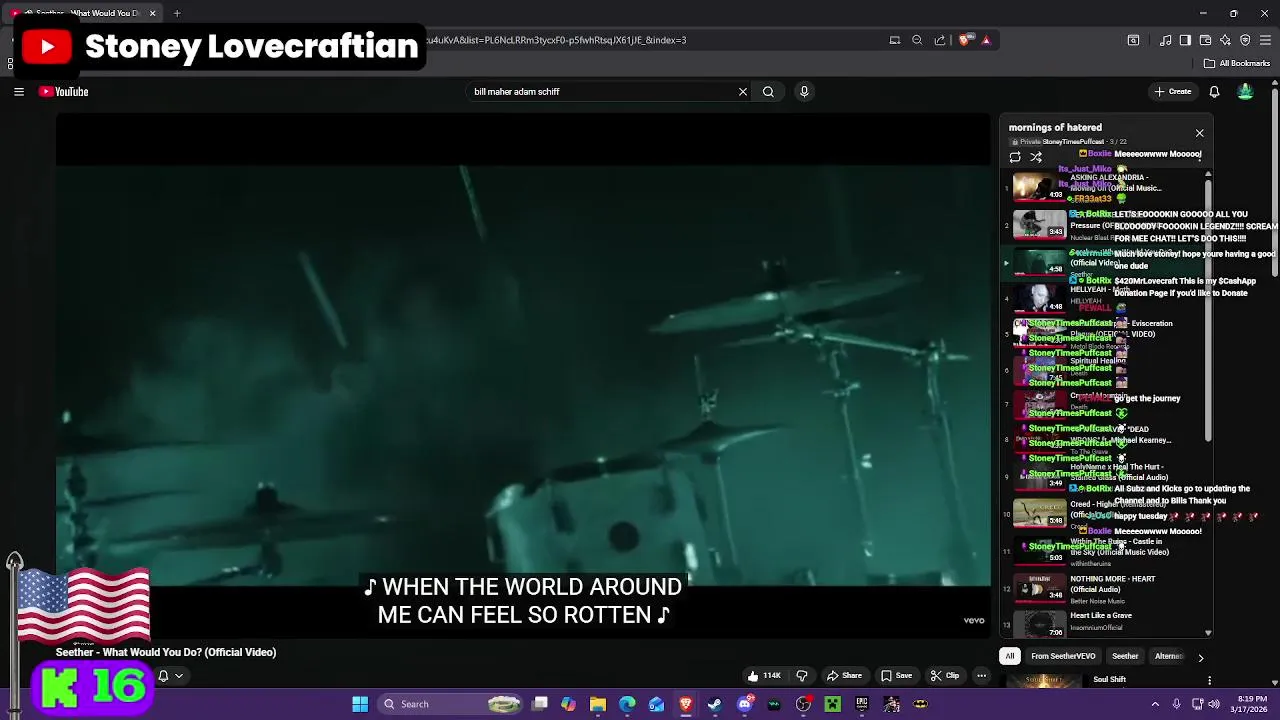Click the Share button under the video

[844, 676]
